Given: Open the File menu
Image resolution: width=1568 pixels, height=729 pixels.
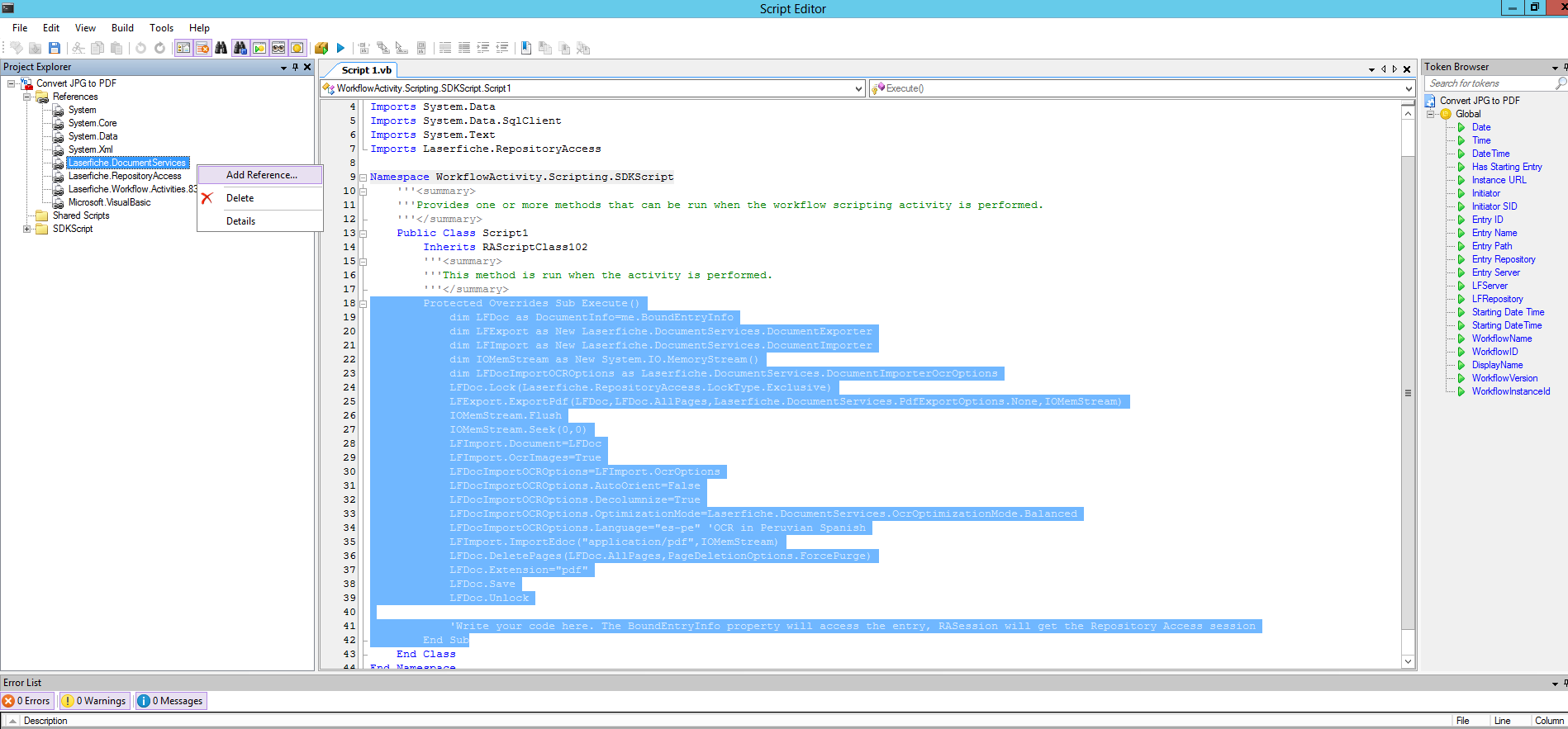Looking at the screenshot, I should [x=20, y=28].
